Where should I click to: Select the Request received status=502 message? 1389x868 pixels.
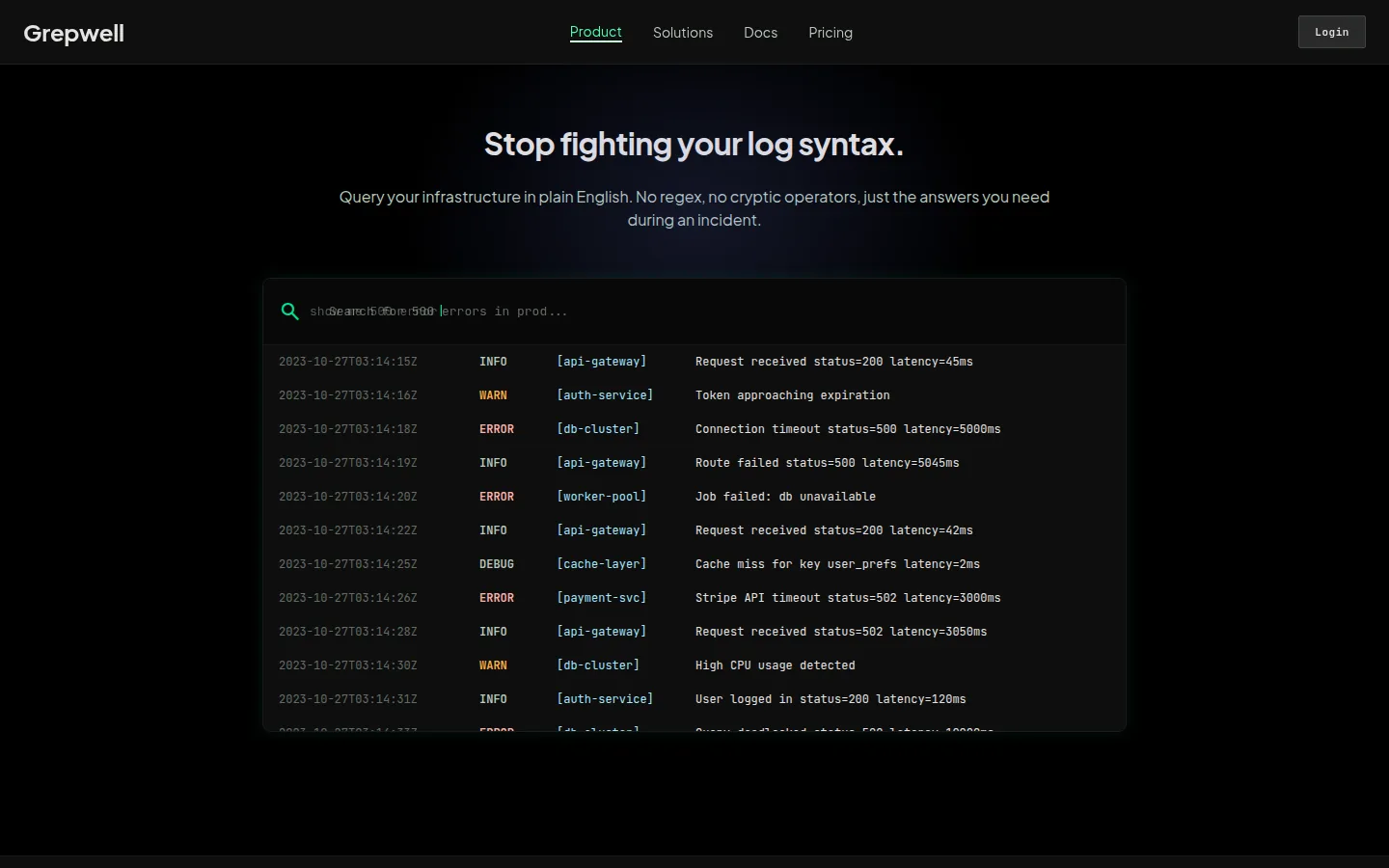click(x=840, y=632)
